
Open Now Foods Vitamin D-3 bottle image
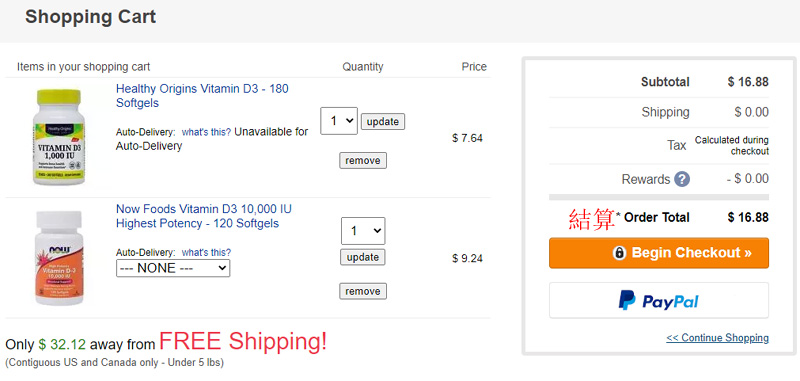(59, 258)
